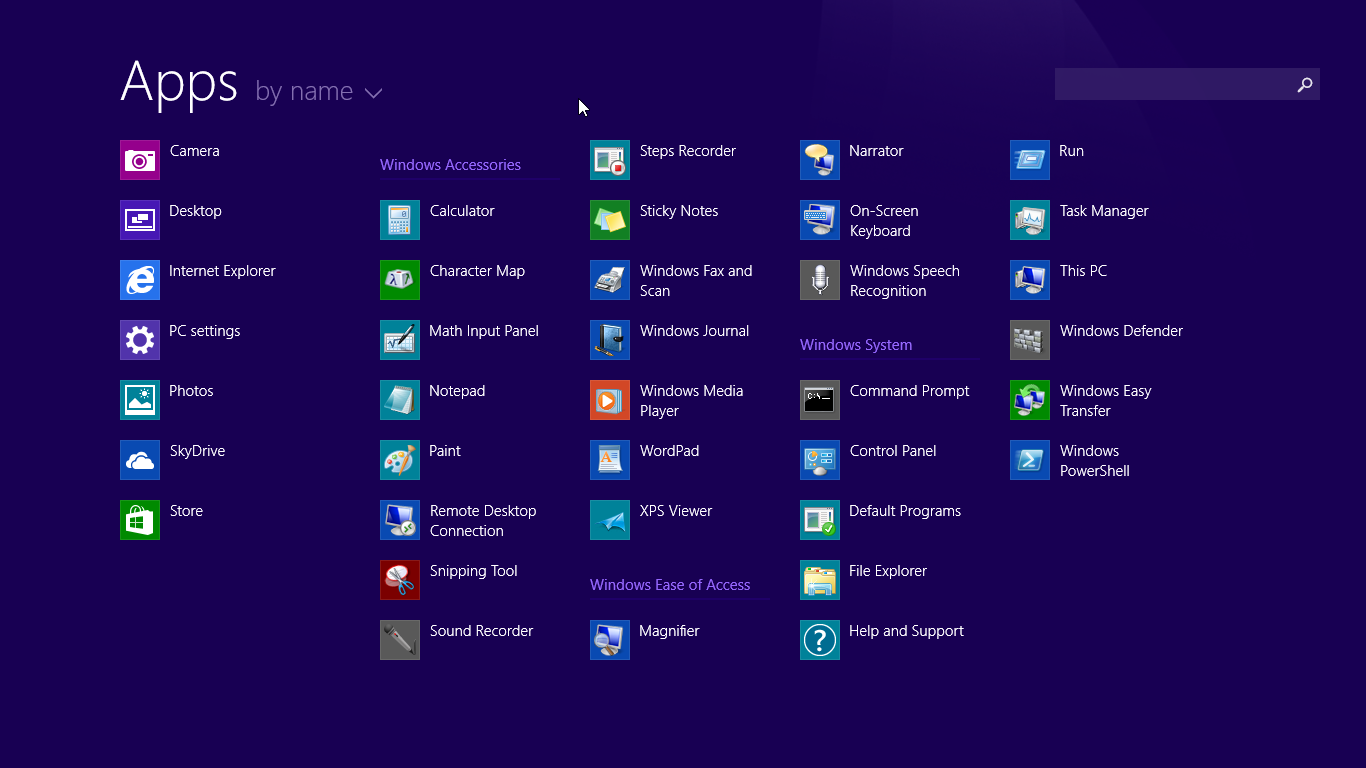Open the Remote Desktop Connection icon
The width and height of the screenshot is (1366, 768).
400,520
